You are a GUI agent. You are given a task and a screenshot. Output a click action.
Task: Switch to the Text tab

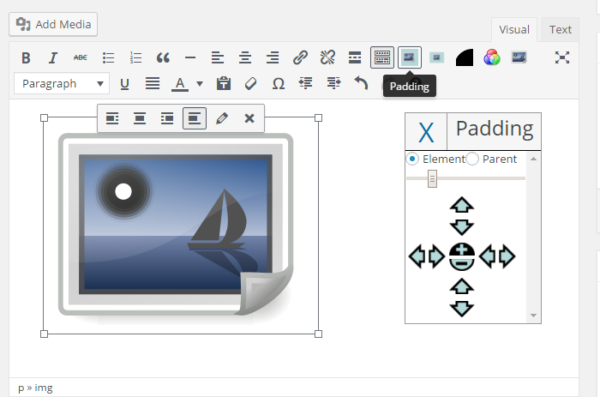pos(560,29)
